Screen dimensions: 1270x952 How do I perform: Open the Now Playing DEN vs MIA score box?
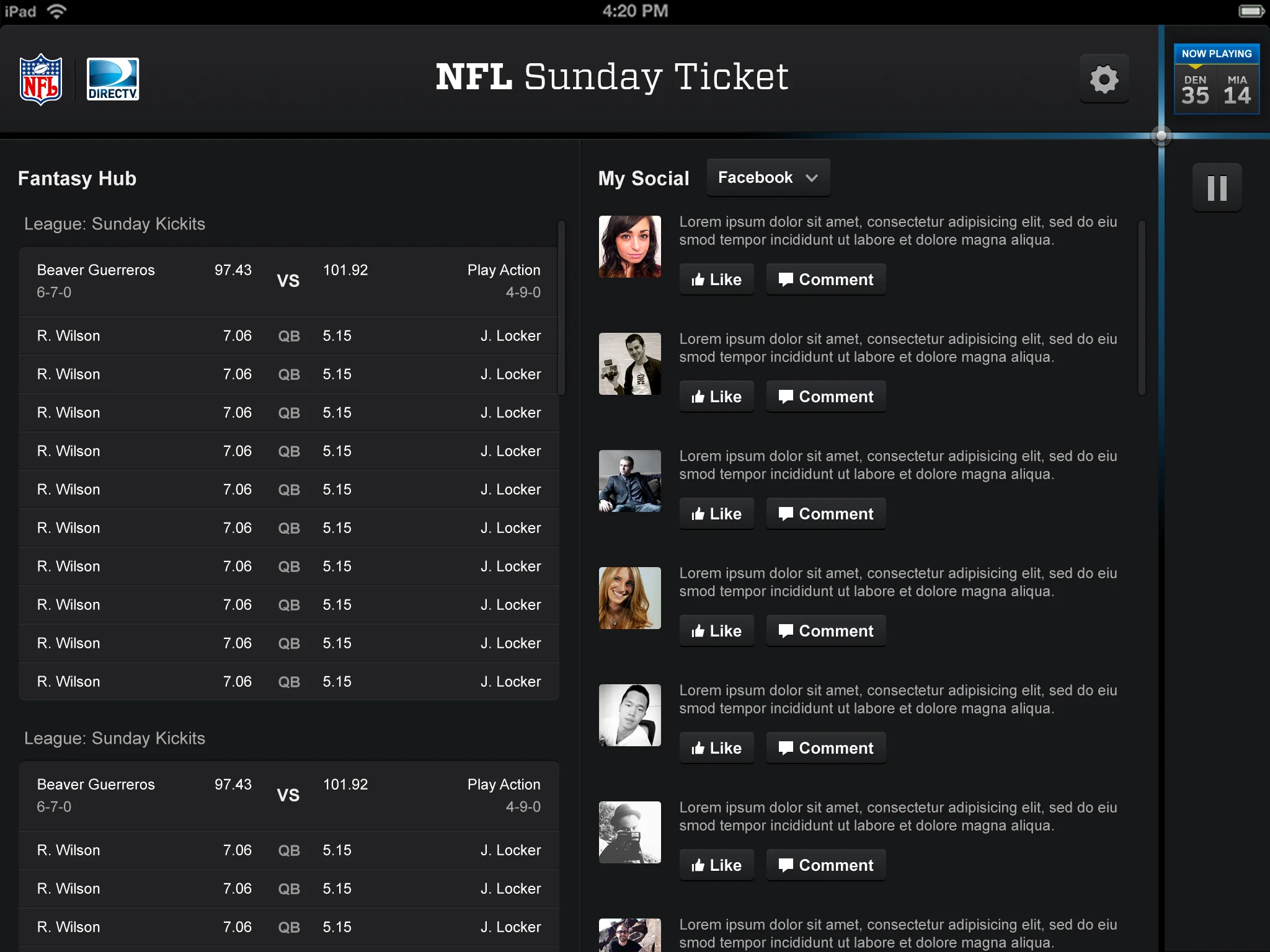1216,79
